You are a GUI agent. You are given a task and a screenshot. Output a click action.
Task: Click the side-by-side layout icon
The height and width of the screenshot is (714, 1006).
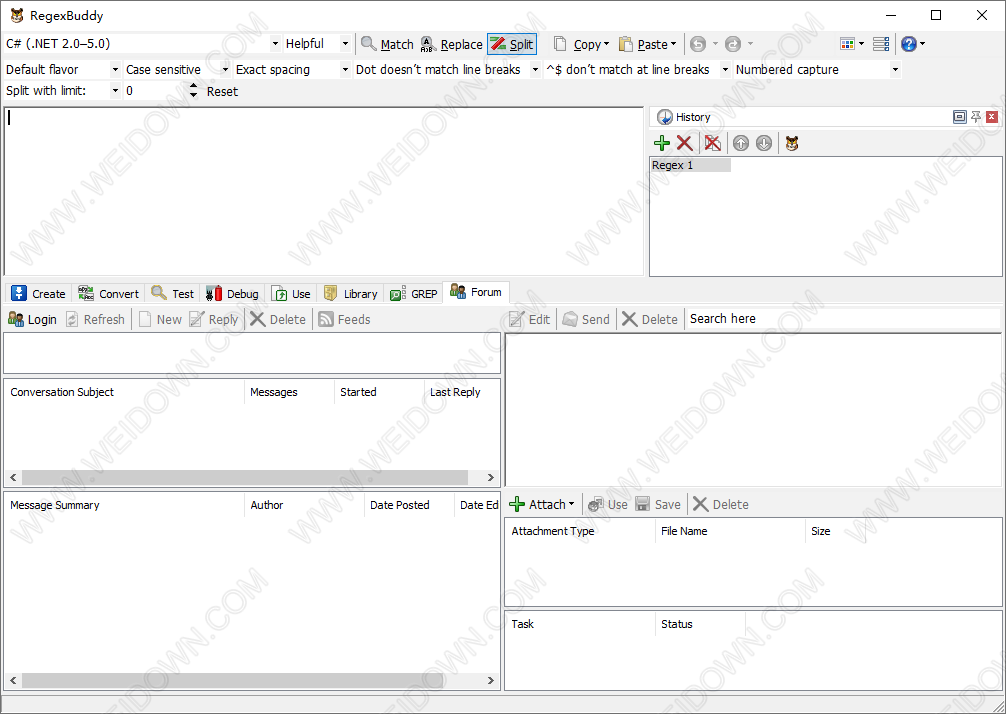click(881, 44)
